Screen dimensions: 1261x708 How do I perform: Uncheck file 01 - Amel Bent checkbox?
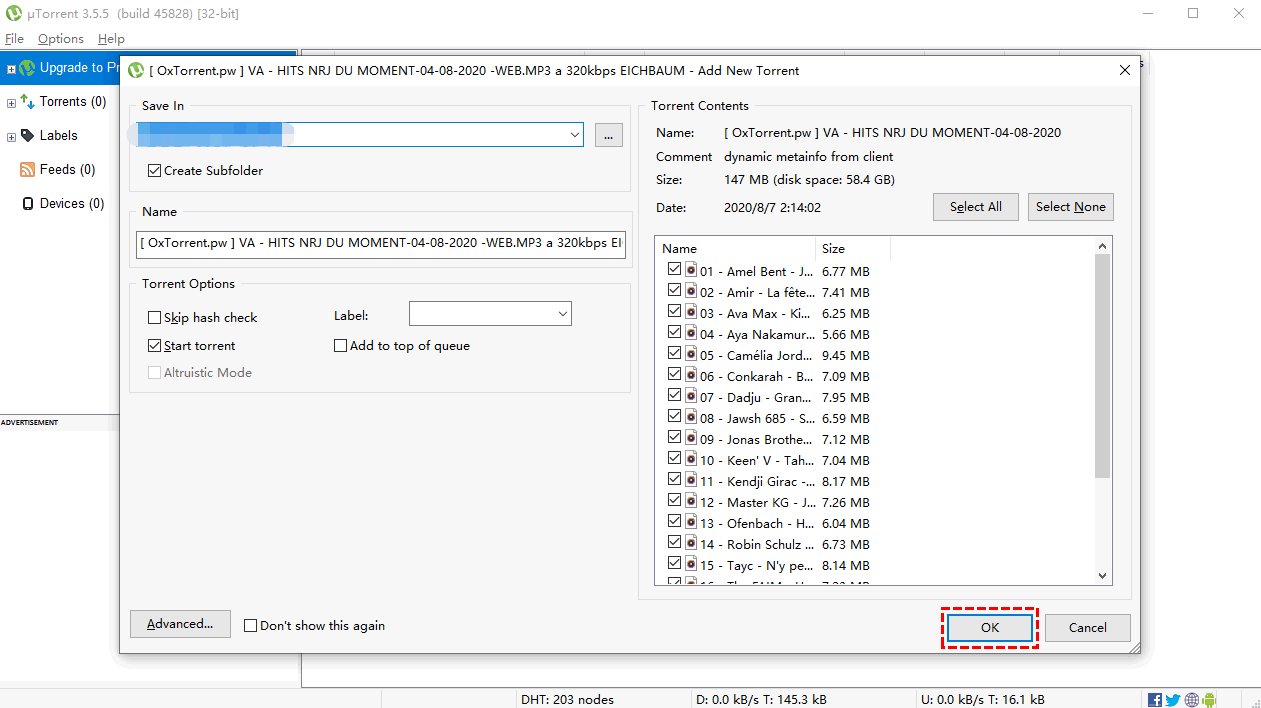point(674,270)
